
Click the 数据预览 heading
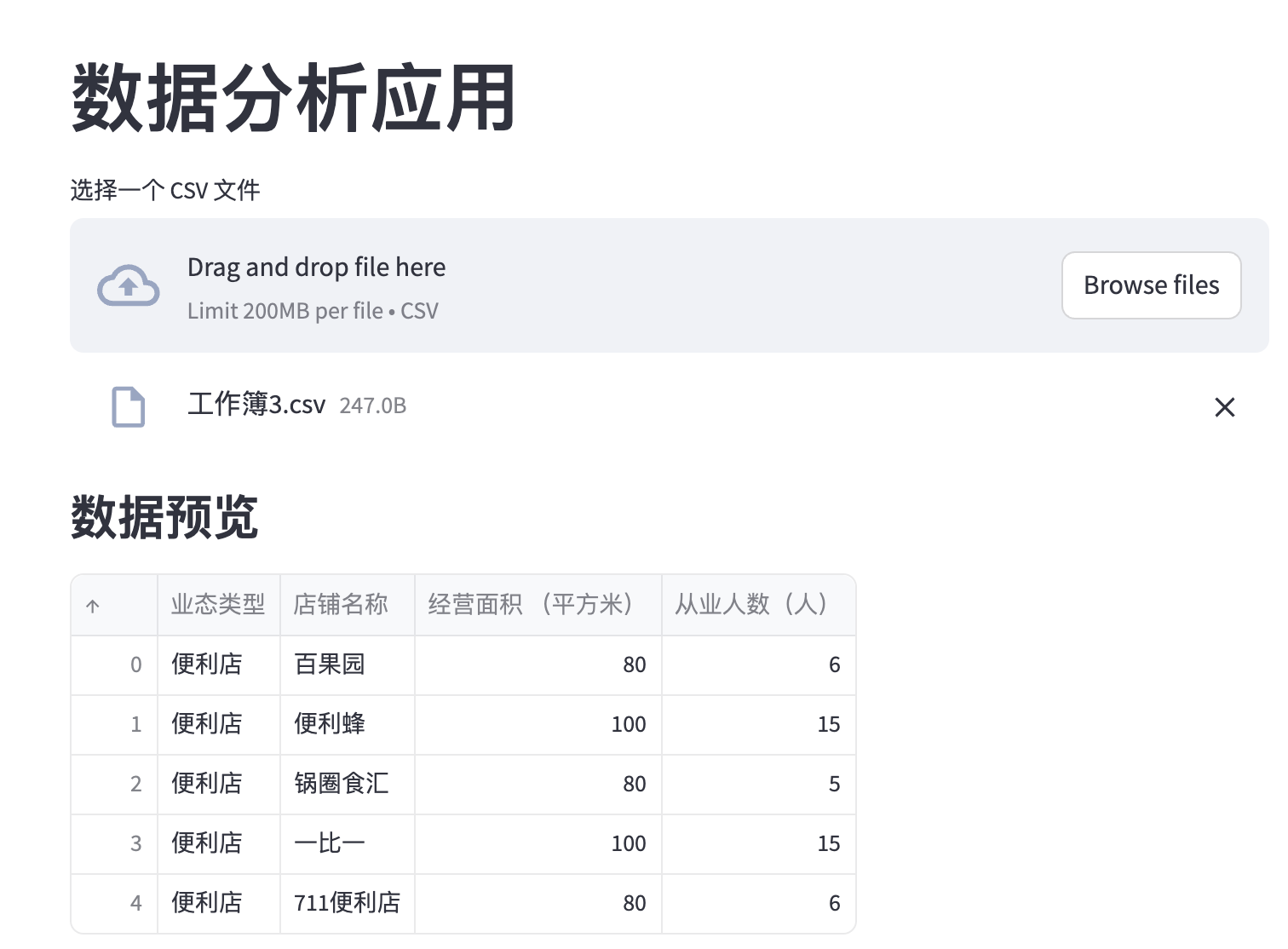pos(164,516)
